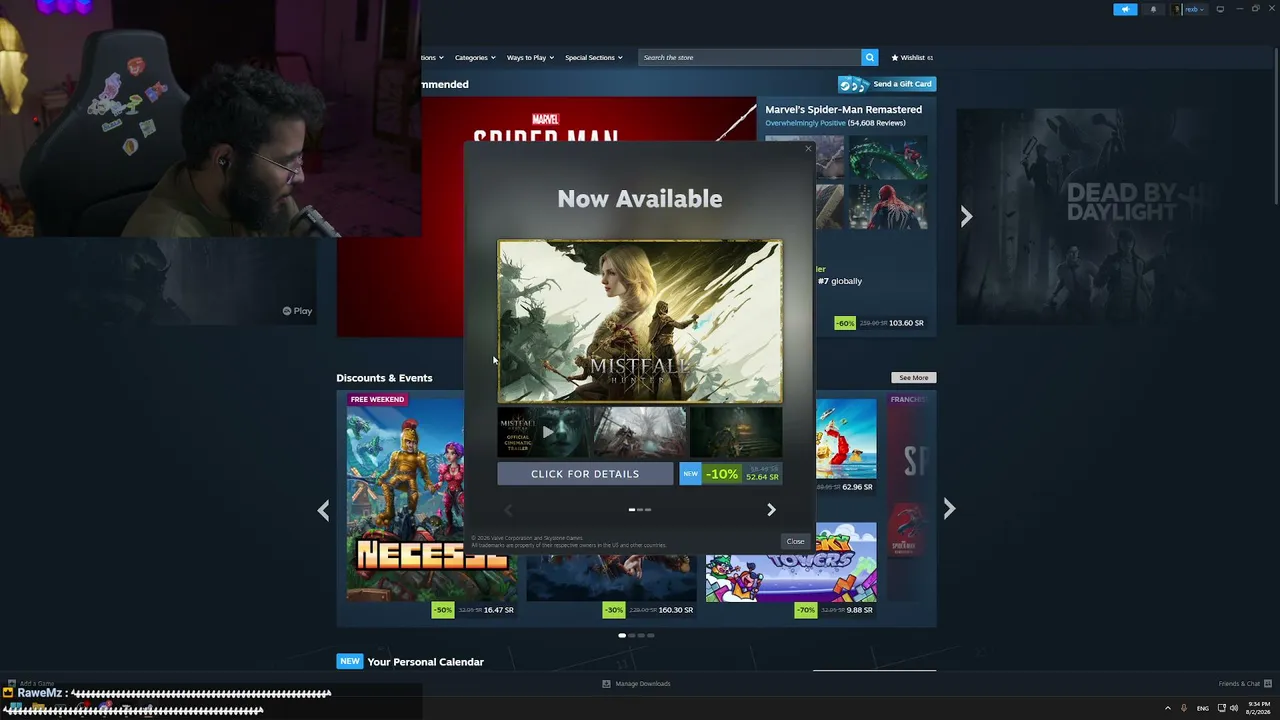
Task: Select the third Mistfall screenshot thumbnail
Action: [736, 432]
